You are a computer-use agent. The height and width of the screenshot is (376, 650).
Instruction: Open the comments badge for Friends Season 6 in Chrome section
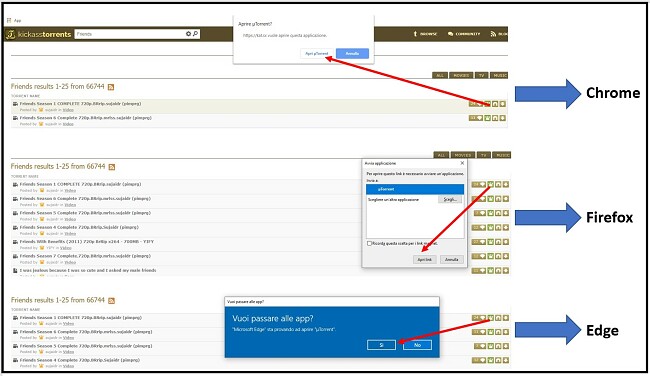pyautogui.click(x=476, y=118)
